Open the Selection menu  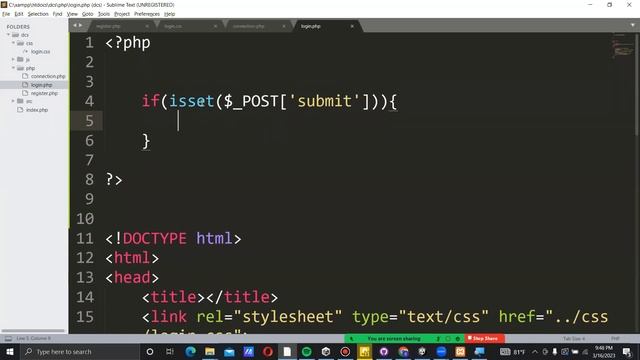coord(38,14)
